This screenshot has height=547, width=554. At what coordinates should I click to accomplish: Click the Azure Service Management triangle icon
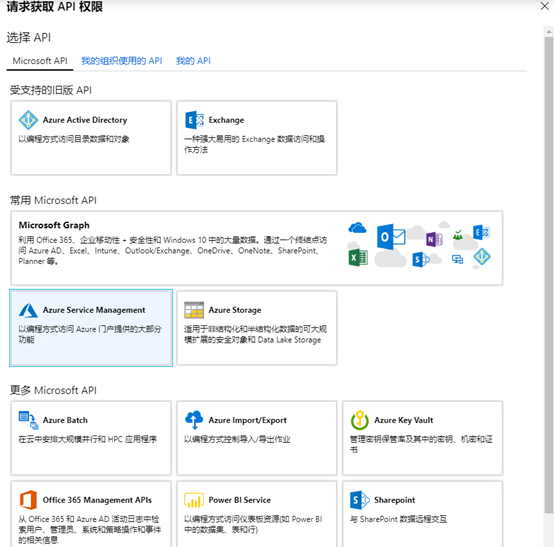click(28, 310)
